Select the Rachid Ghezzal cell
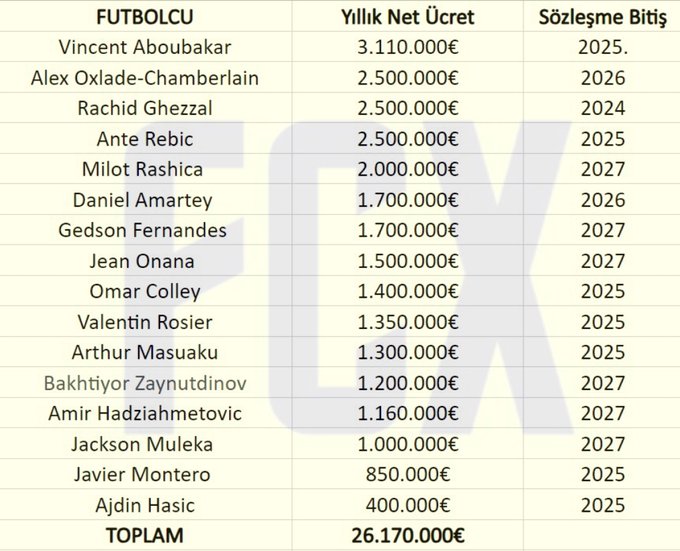This screenshot has width=680, height=551. pos(143,108)
